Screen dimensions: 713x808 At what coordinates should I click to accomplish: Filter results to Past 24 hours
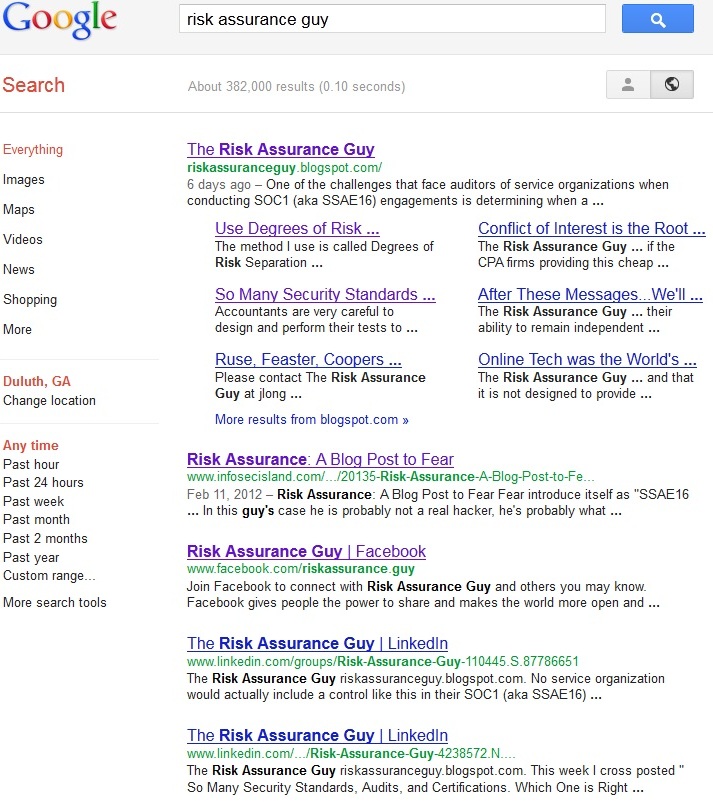[x=43, y=482]
